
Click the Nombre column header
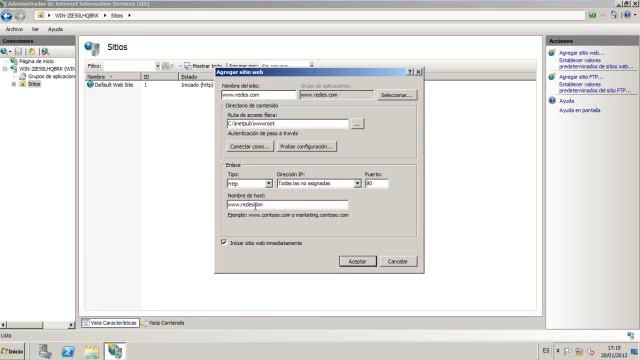(113, 77)
